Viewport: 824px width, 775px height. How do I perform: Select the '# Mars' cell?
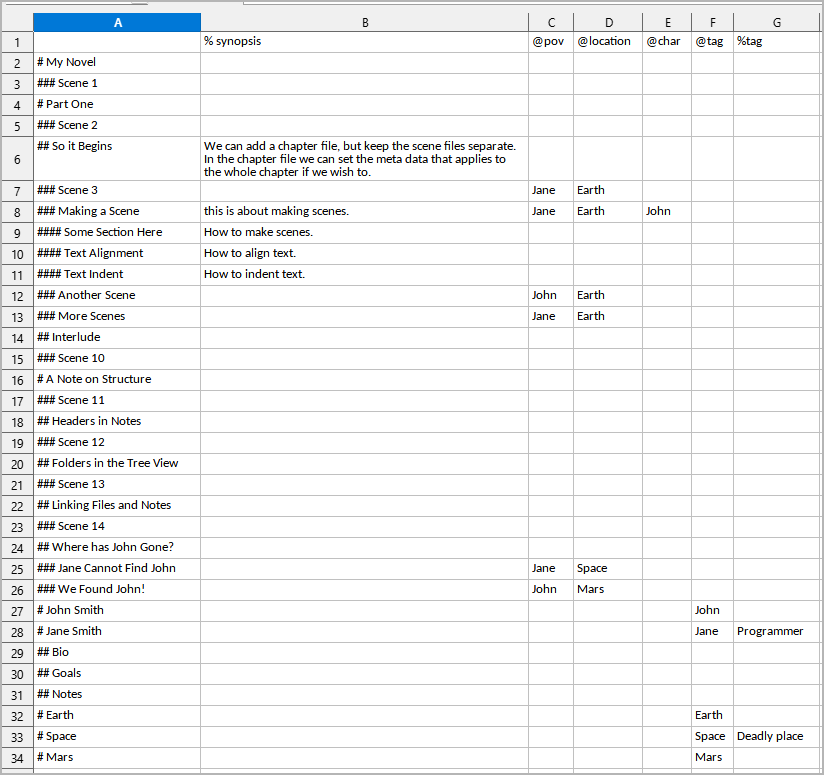[x=117, y=759]
